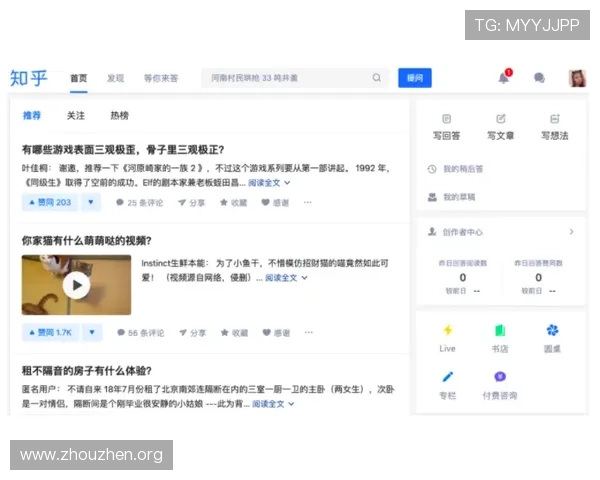Open the 创作者中心 link
The height and width of the screenshot is (480, 600).
coord(463,232)
